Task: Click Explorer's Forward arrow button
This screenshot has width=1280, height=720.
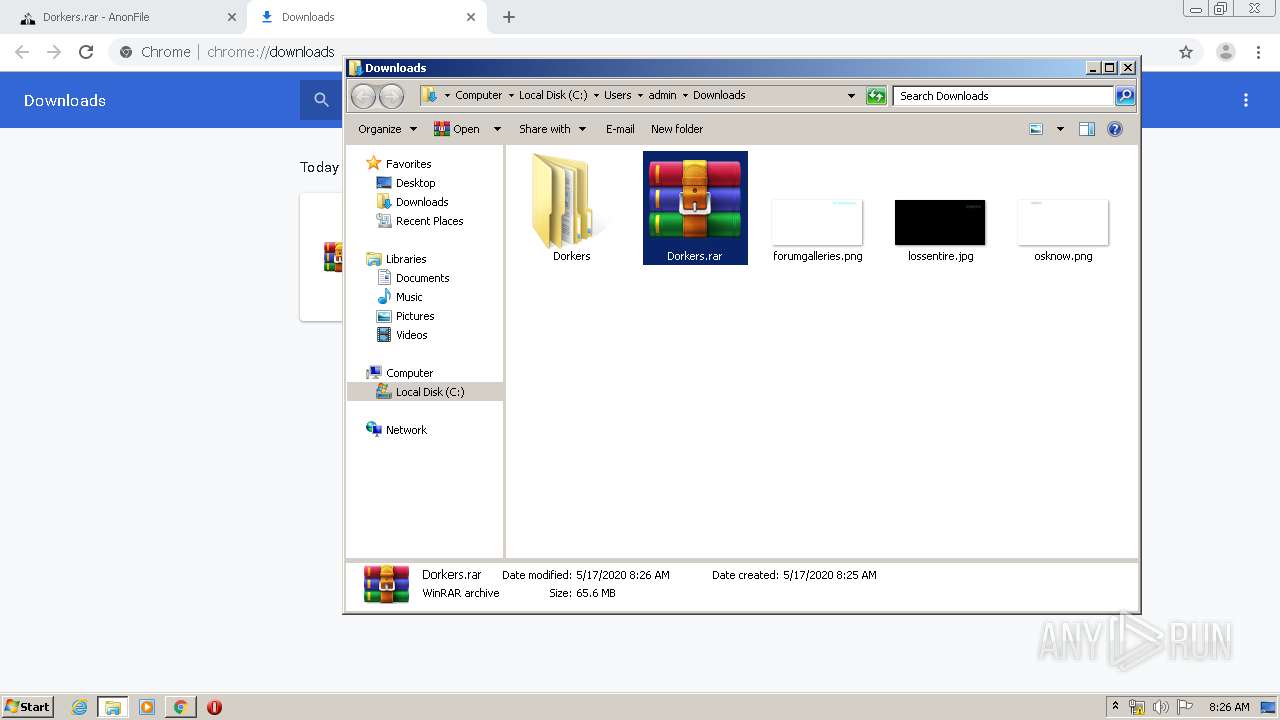Action: [392, 96]
